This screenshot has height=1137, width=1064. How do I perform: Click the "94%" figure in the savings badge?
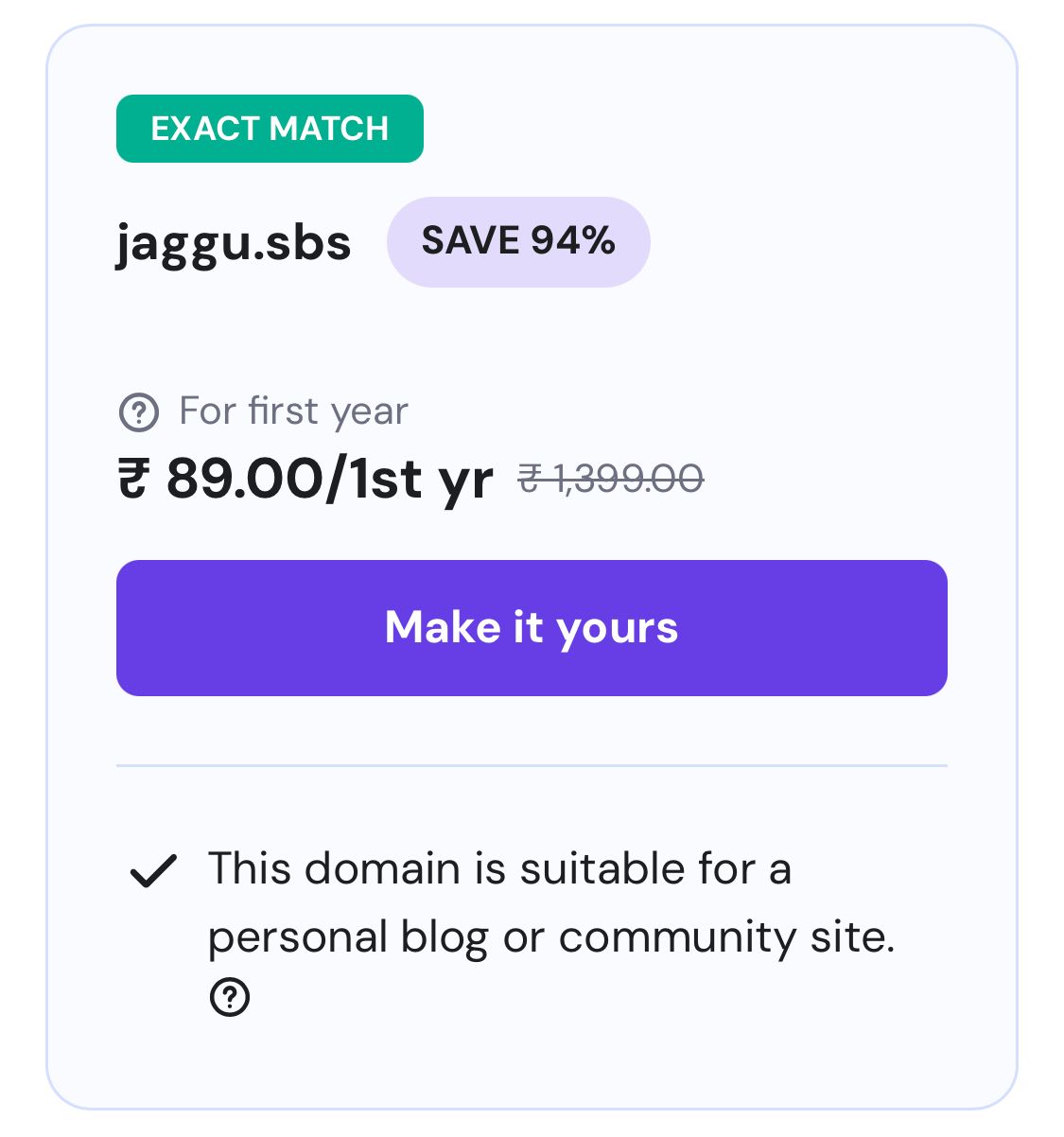[573, 241]
